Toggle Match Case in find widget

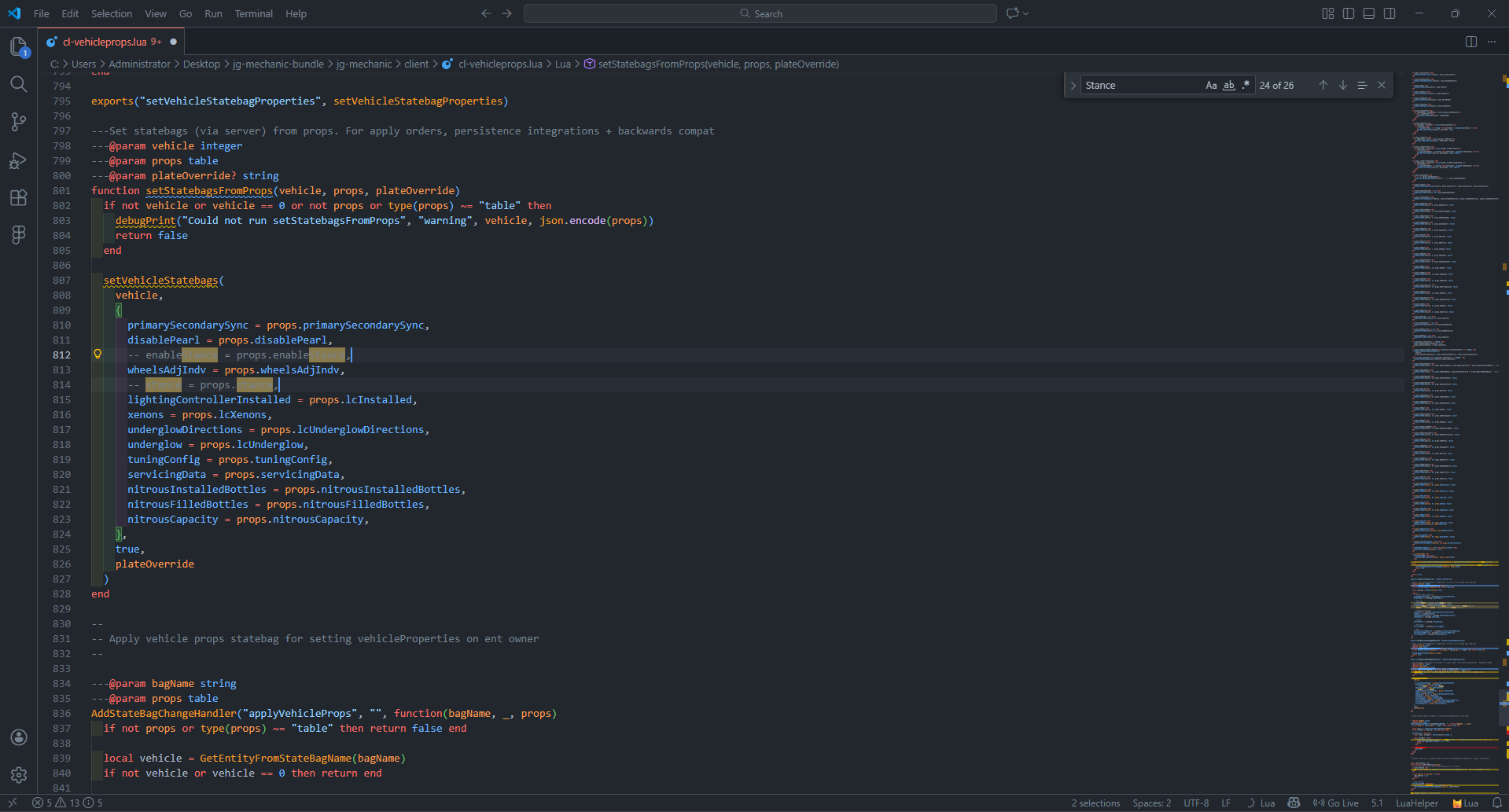pyautogui.click(x=1211, y=85)
